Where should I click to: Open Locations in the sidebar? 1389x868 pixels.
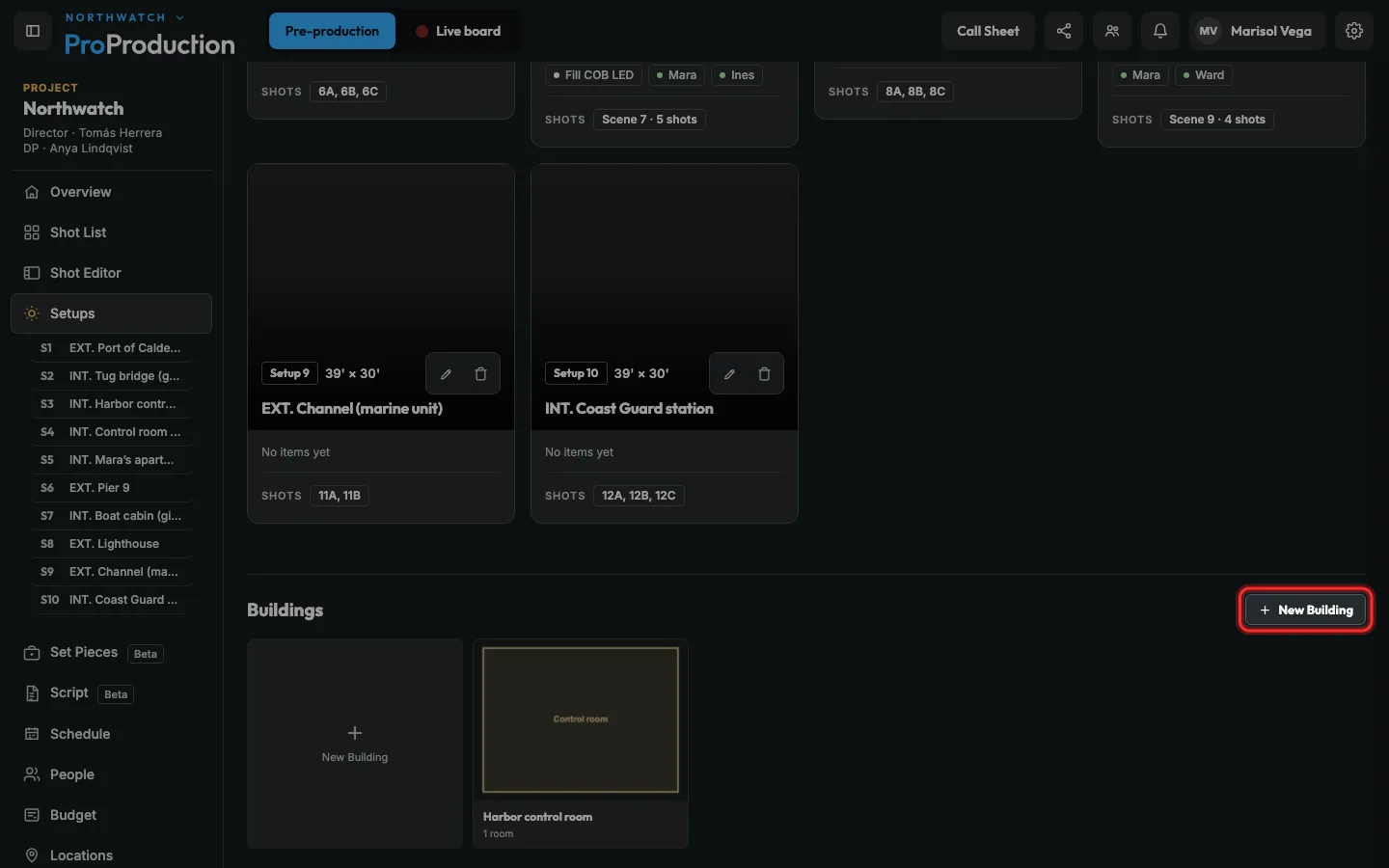click(111, 855)
